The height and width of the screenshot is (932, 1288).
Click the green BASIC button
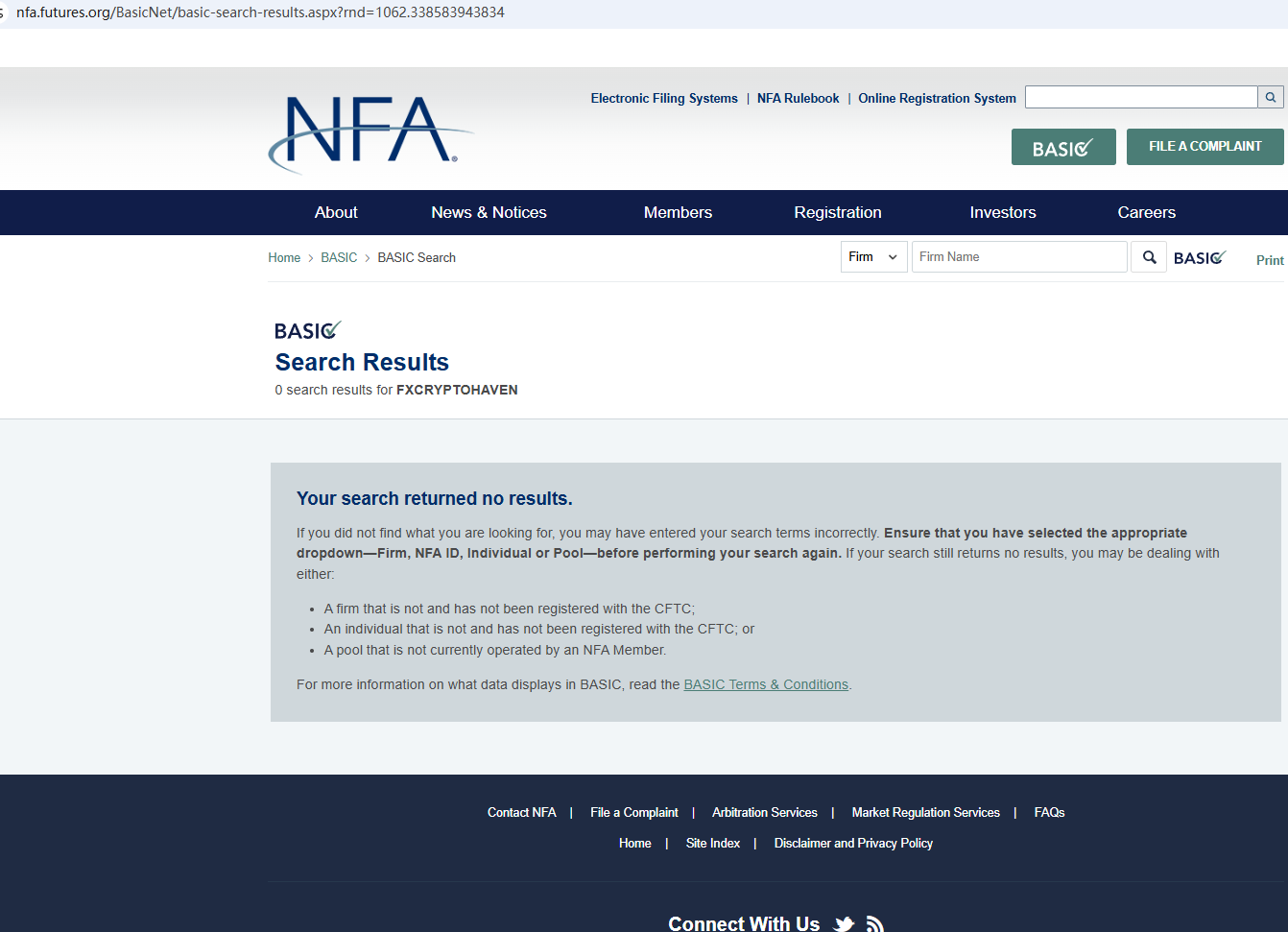click(1063, 147)
